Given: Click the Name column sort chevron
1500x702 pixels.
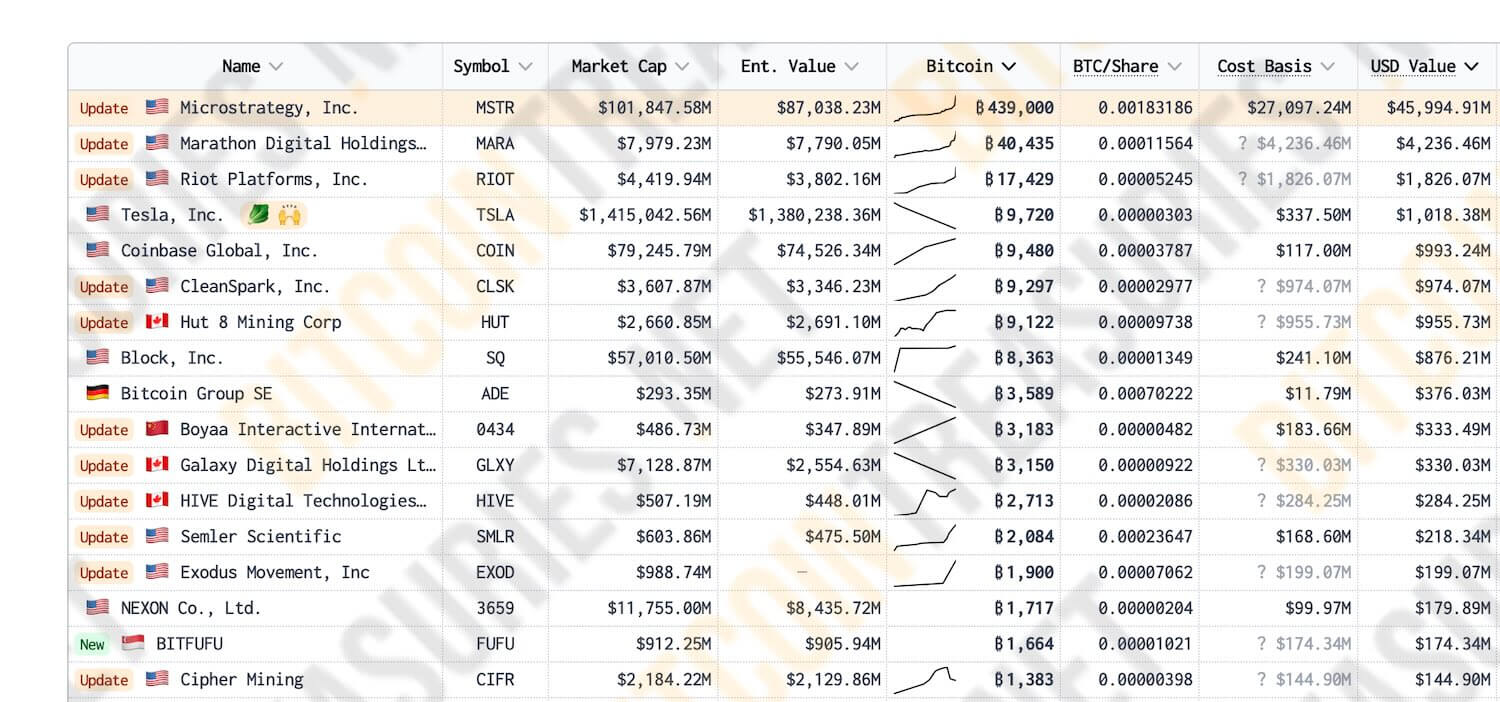Looking at the screenshot, I should 276,67.
